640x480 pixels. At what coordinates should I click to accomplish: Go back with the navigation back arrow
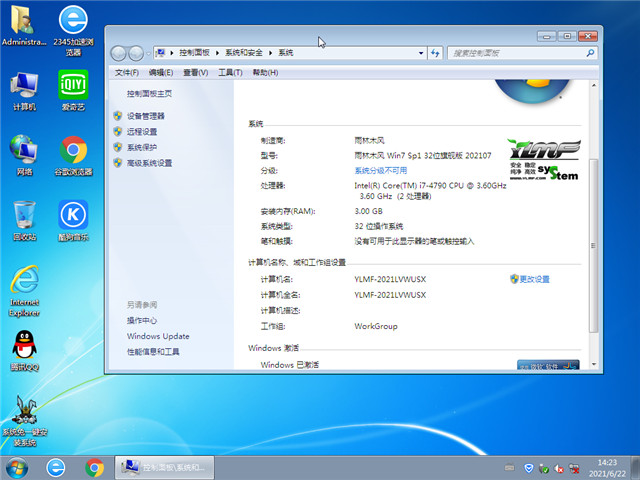(118, 53)
